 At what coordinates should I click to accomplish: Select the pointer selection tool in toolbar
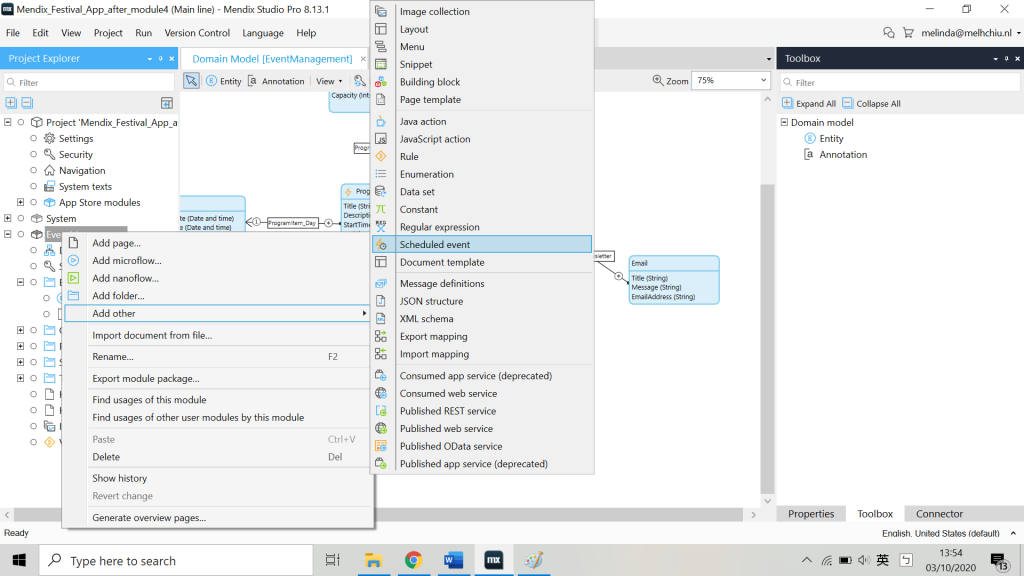[191, 81]
